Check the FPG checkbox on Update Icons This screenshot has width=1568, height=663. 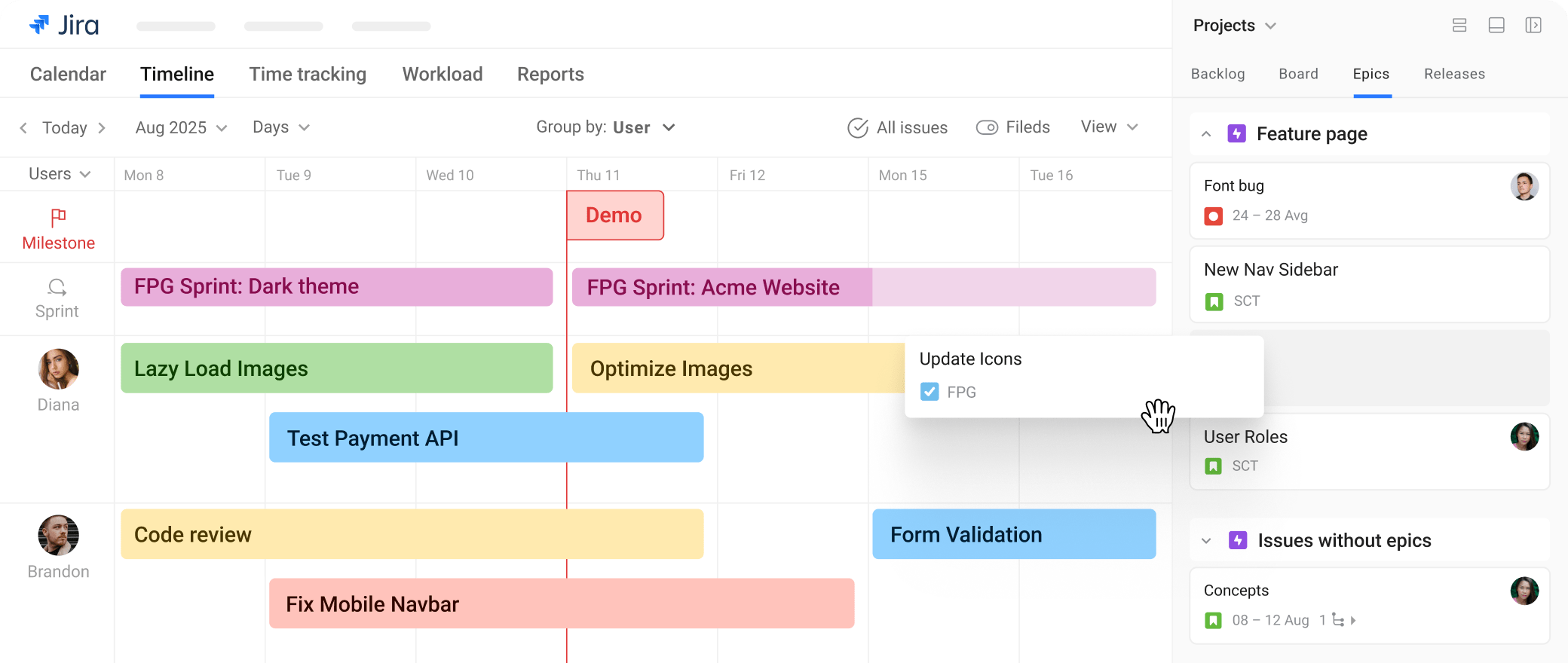tap(929, 392)
